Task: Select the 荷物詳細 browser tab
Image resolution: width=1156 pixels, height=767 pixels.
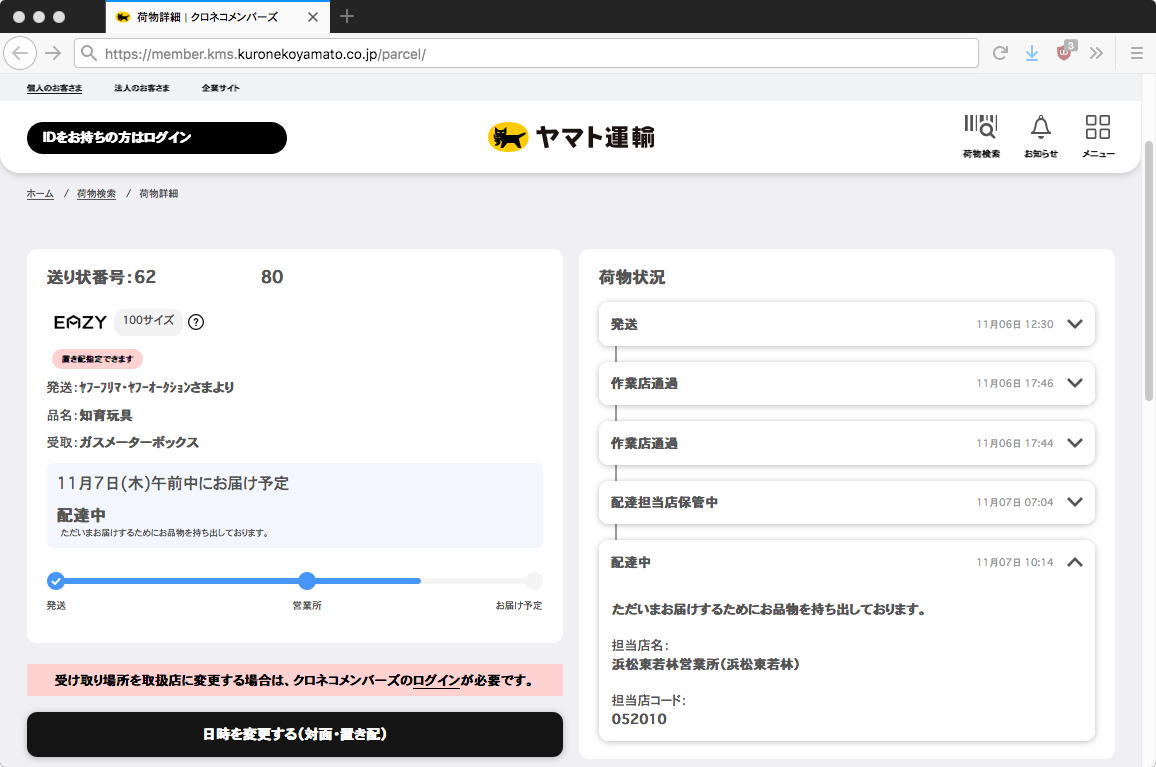Action: (217, 17)
